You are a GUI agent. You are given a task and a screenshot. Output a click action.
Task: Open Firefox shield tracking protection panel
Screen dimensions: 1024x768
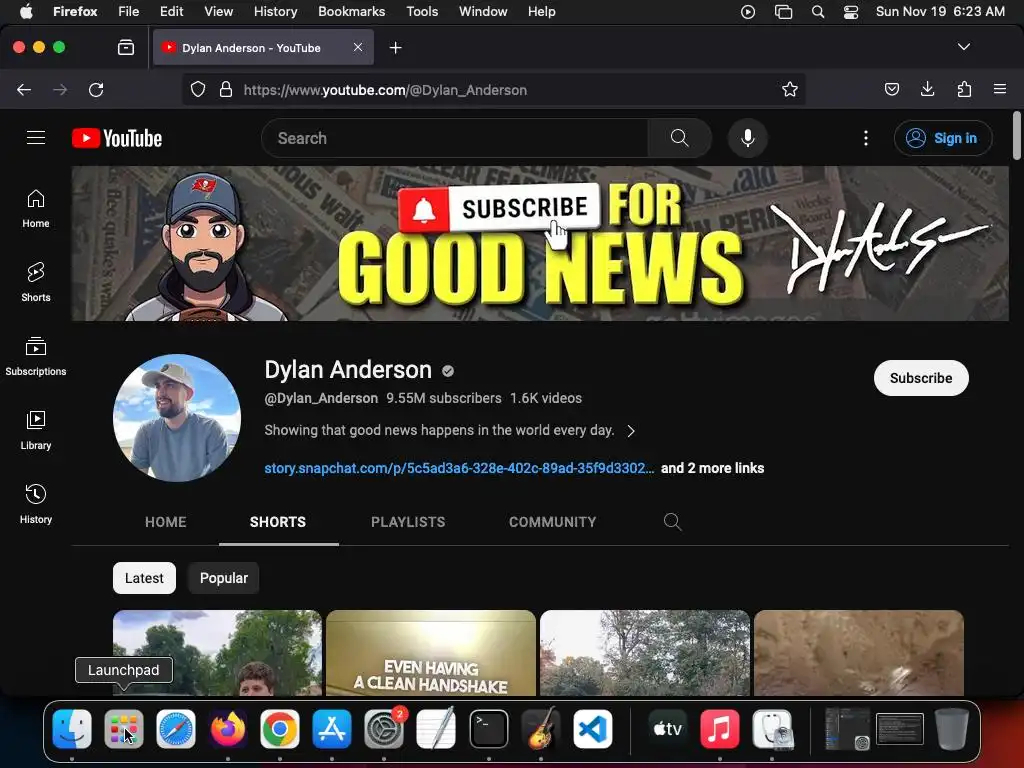[198, 89]
